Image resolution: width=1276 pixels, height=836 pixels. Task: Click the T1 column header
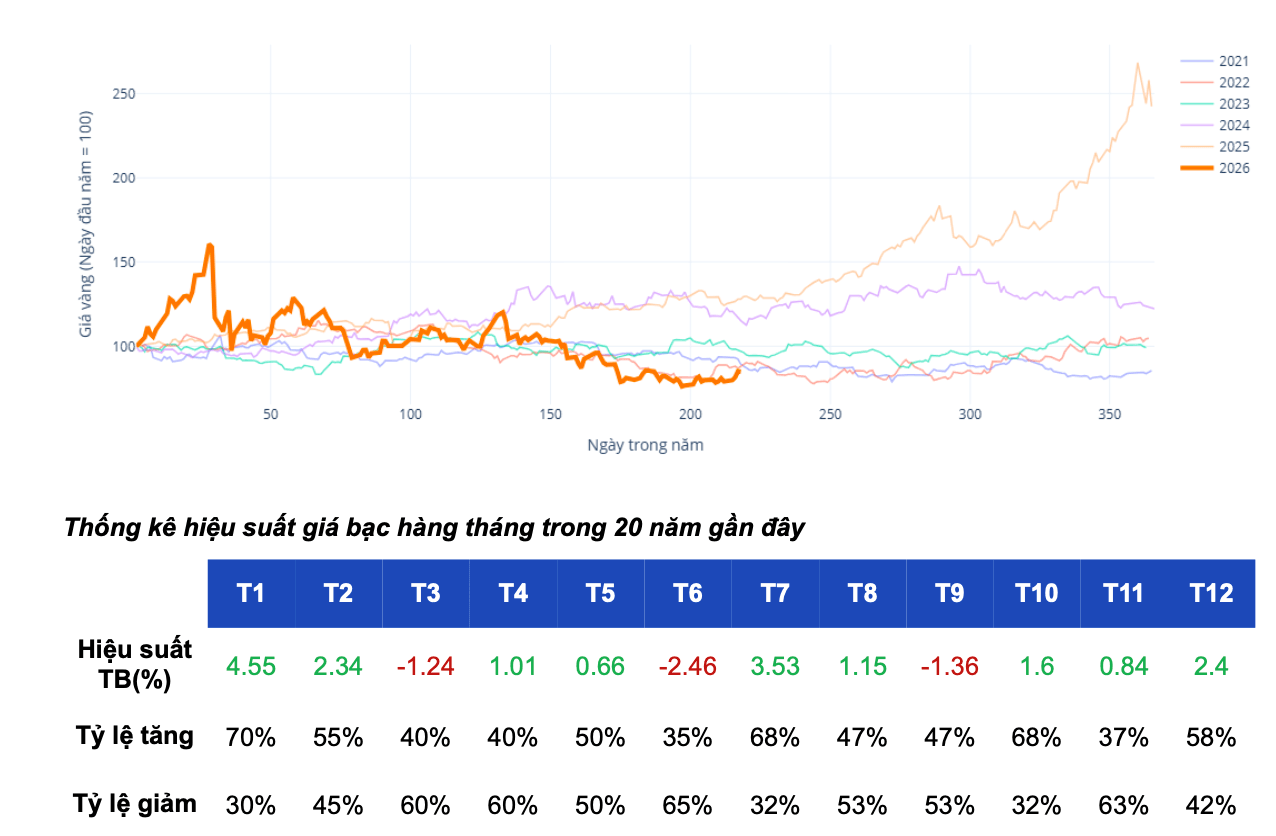point(251,593)
